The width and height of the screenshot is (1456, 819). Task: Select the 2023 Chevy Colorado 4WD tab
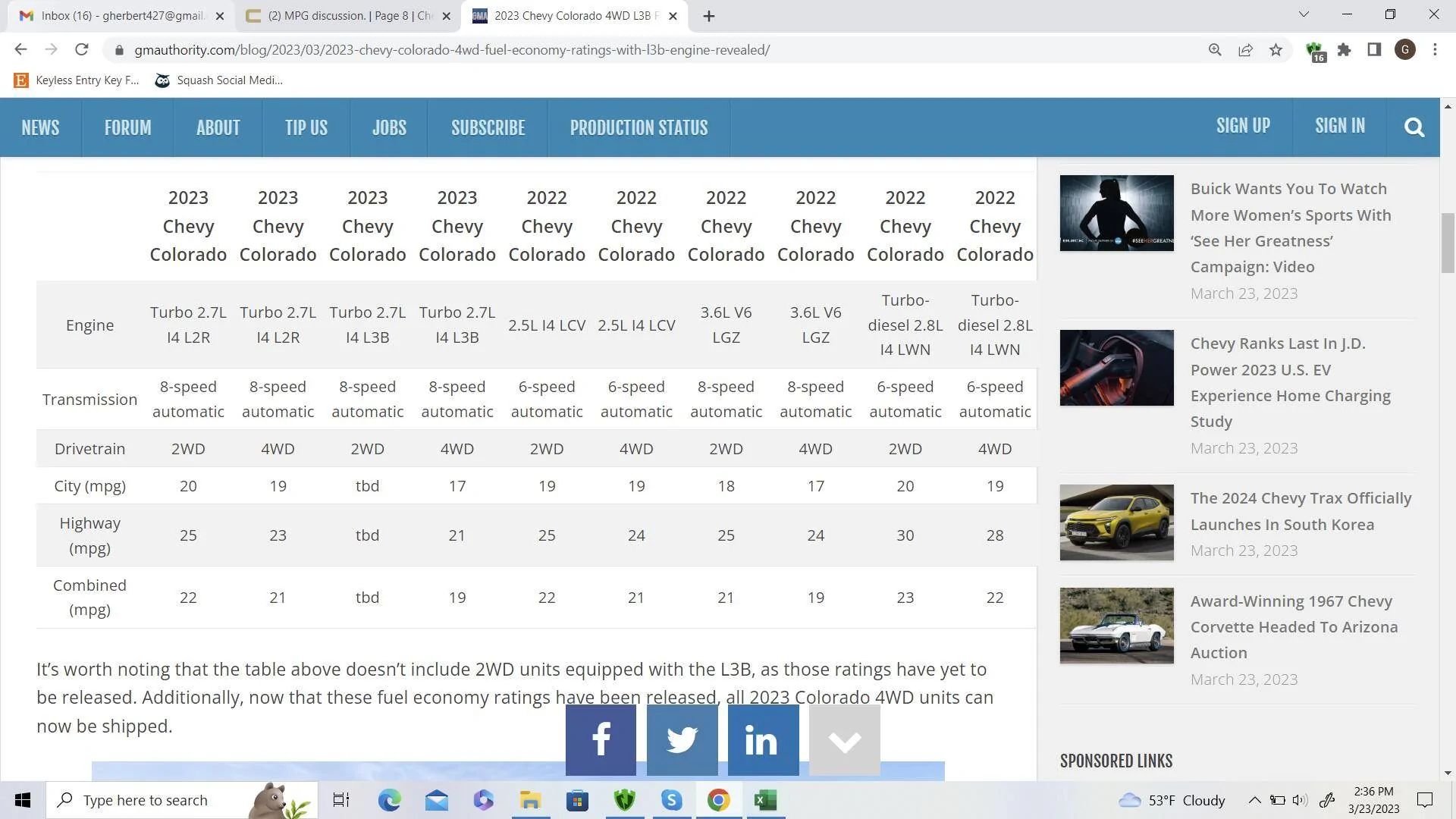[573, 16]
